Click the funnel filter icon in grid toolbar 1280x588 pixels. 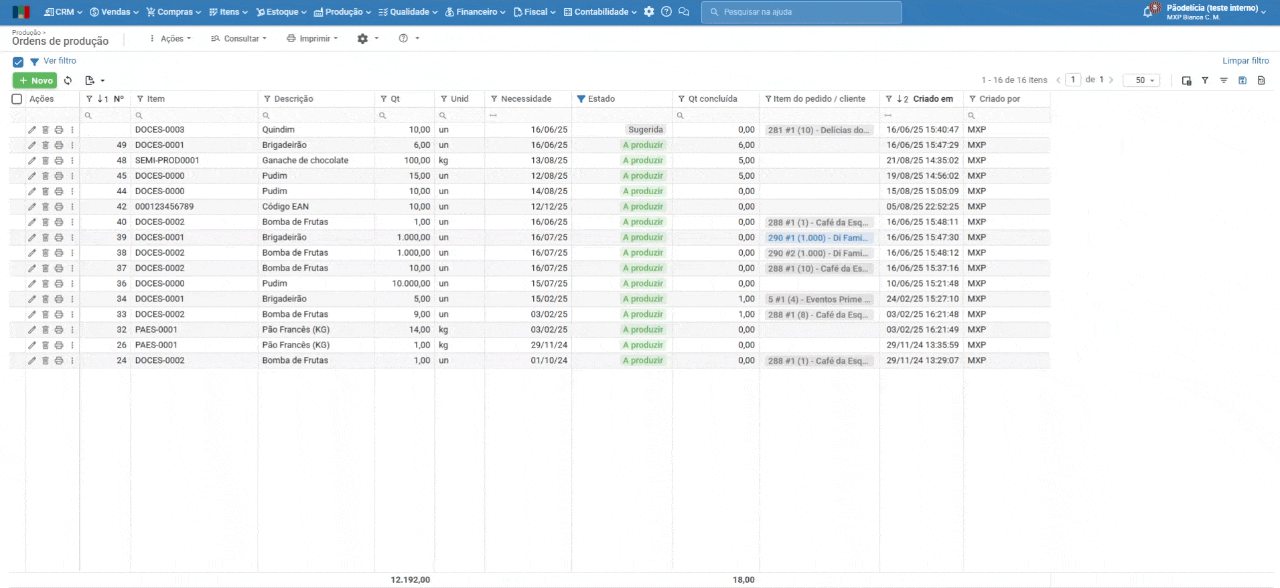coord(1205,80)
